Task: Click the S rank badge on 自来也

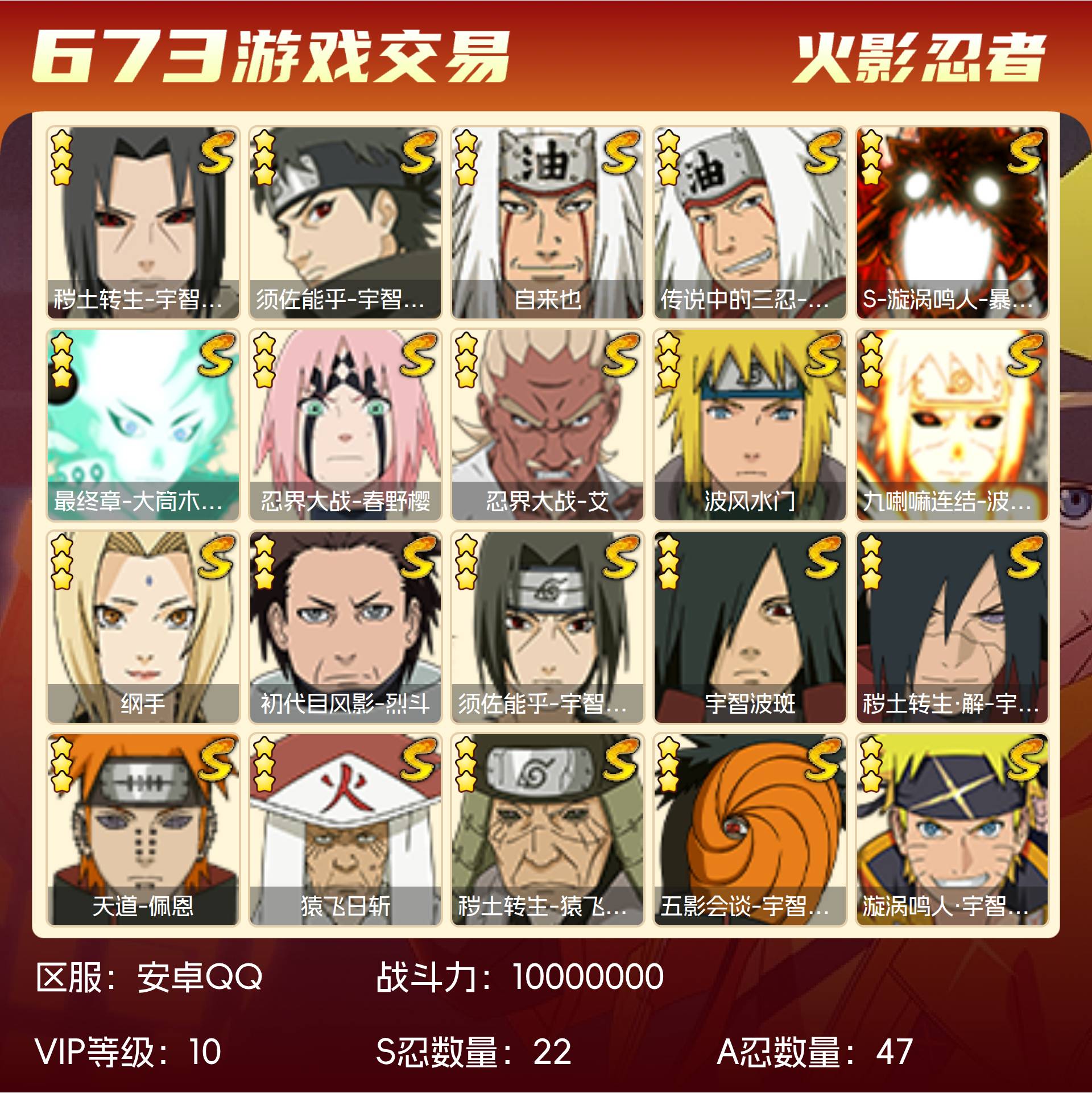Action: 620,152
